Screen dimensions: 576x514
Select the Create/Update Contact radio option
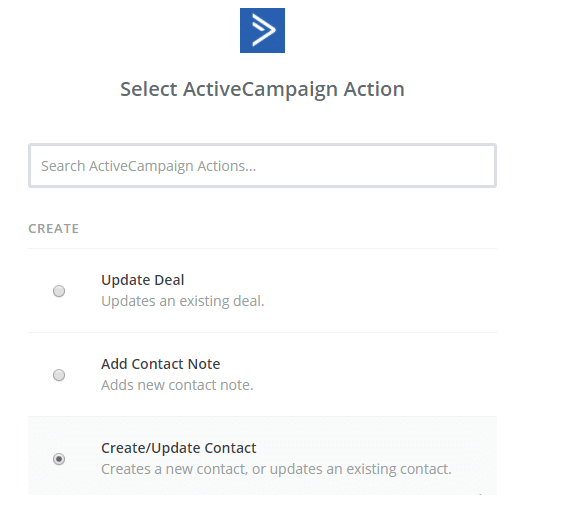59,459
